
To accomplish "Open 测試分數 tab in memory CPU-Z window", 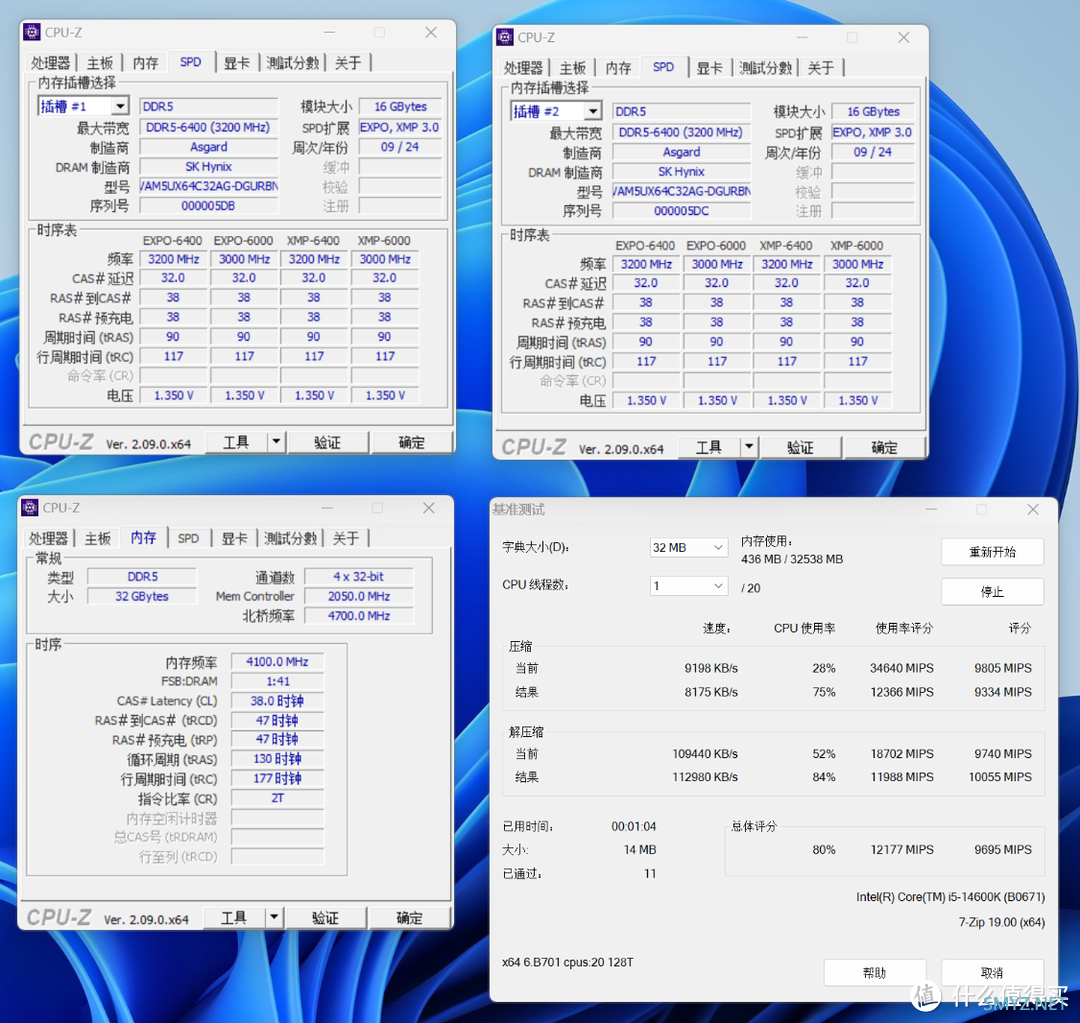I will [x=291, y=538].
